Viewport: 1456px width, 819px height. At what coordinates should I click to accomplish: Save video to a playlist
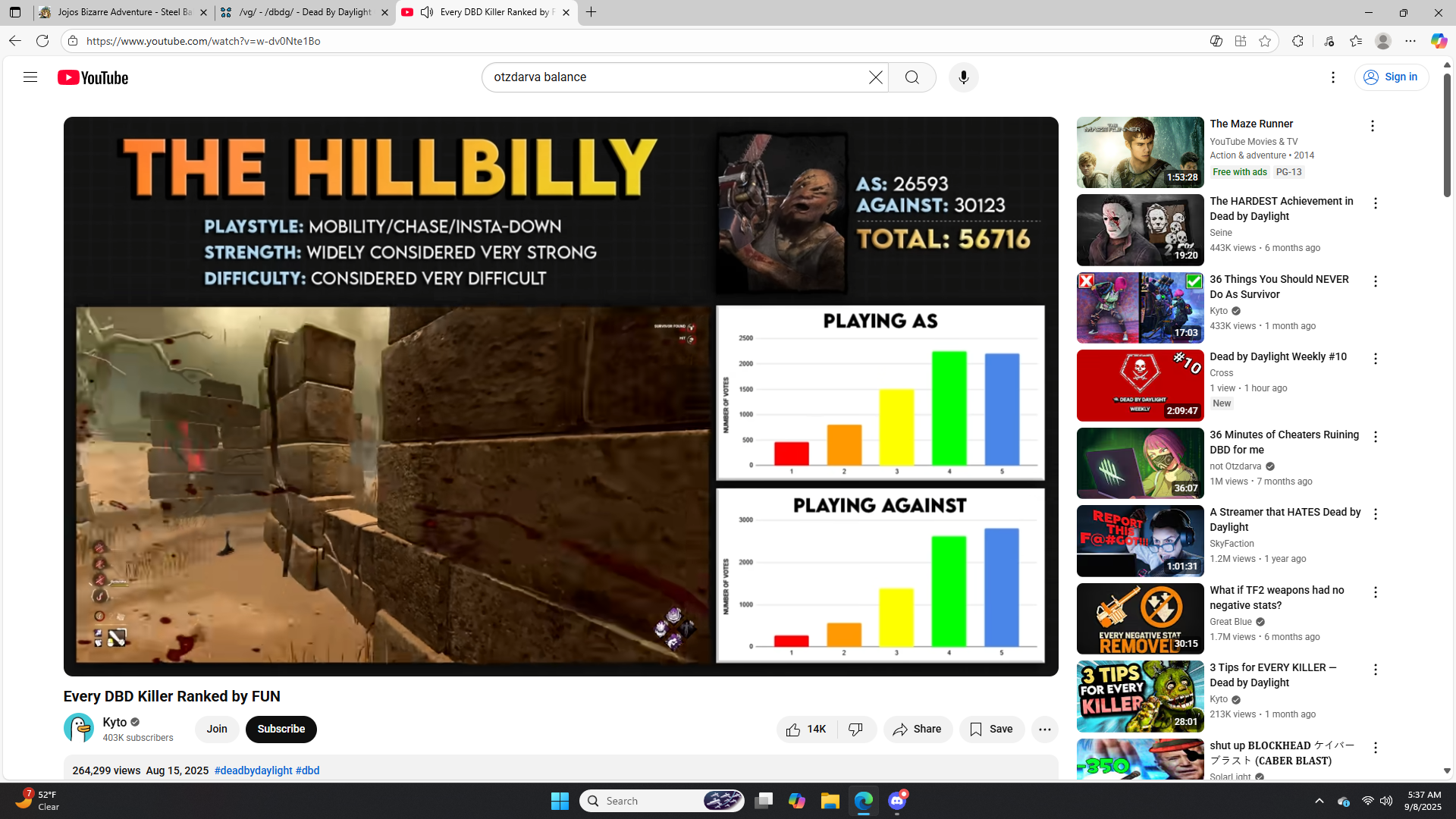991,729
